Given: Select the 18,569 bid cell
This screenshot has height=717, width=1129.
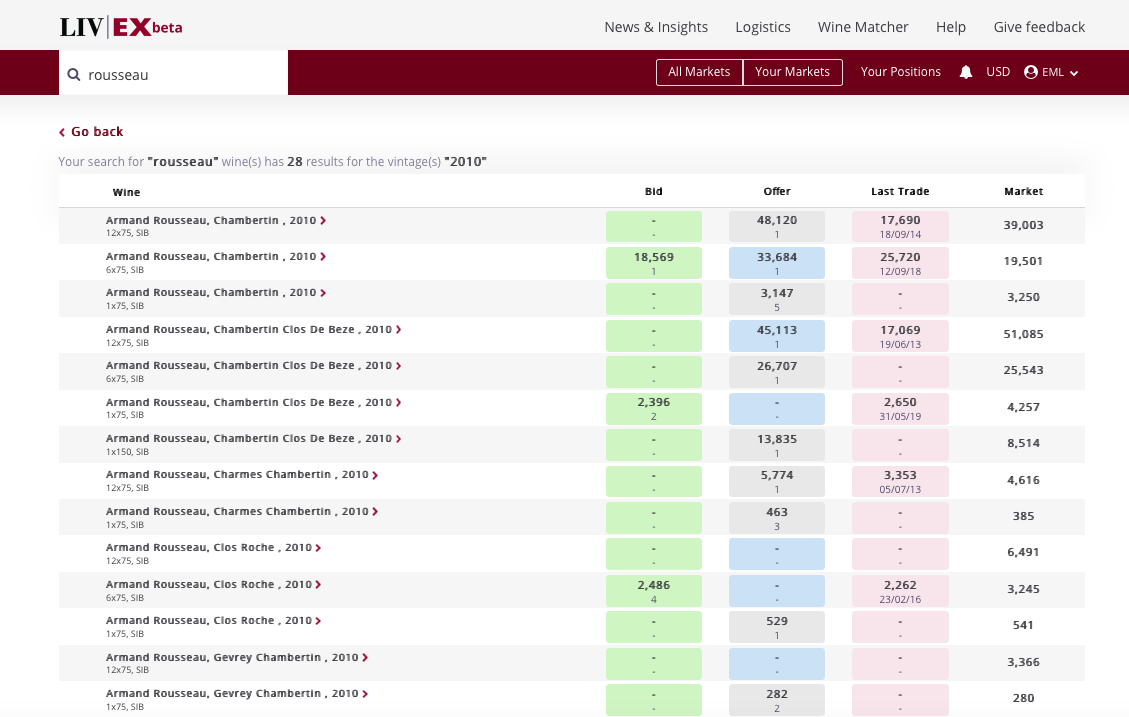Looking at the screenshot, I should [x=654, y=263].
